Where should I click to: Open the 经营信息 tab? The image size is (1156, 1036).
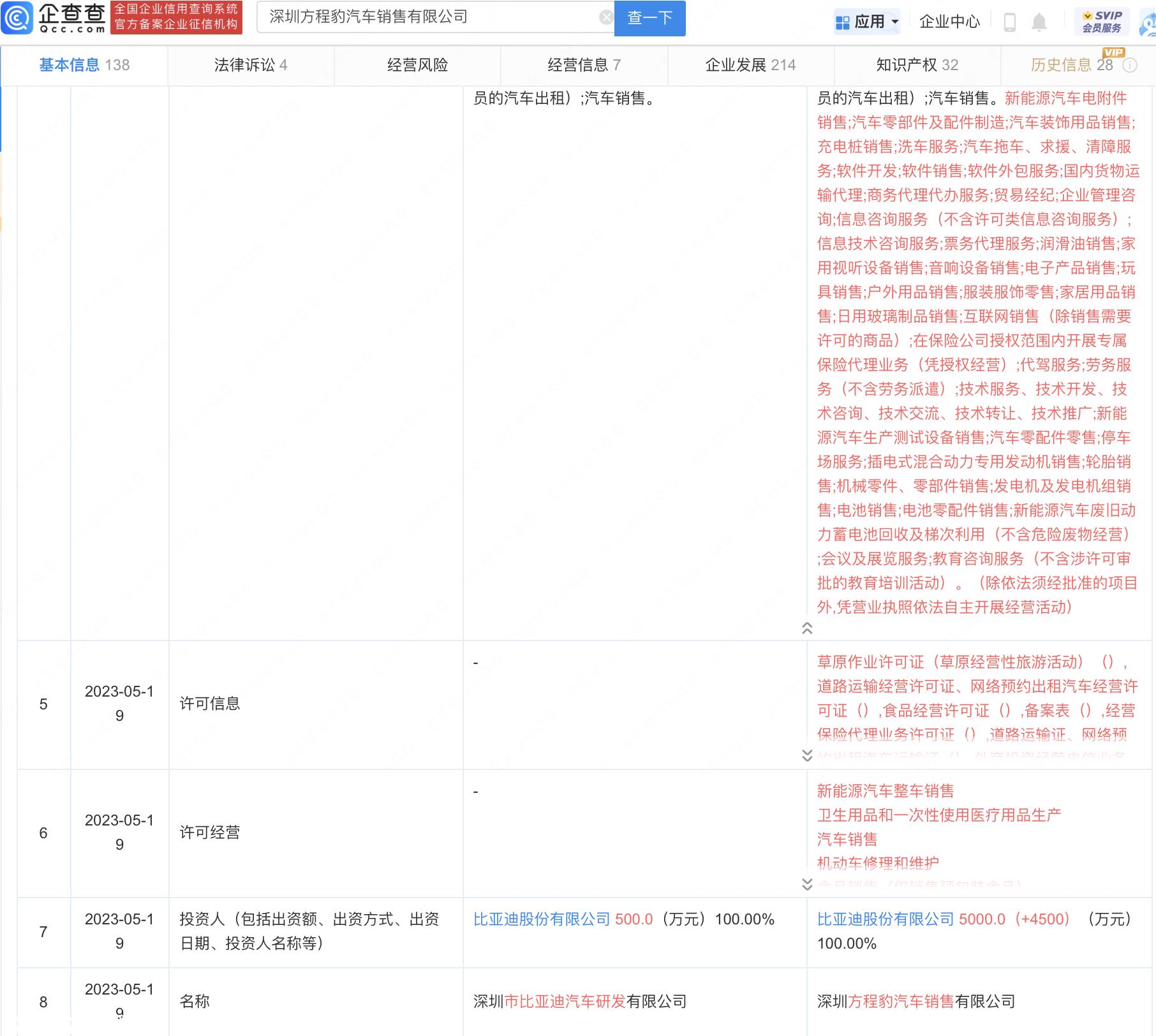pos(584,65)
